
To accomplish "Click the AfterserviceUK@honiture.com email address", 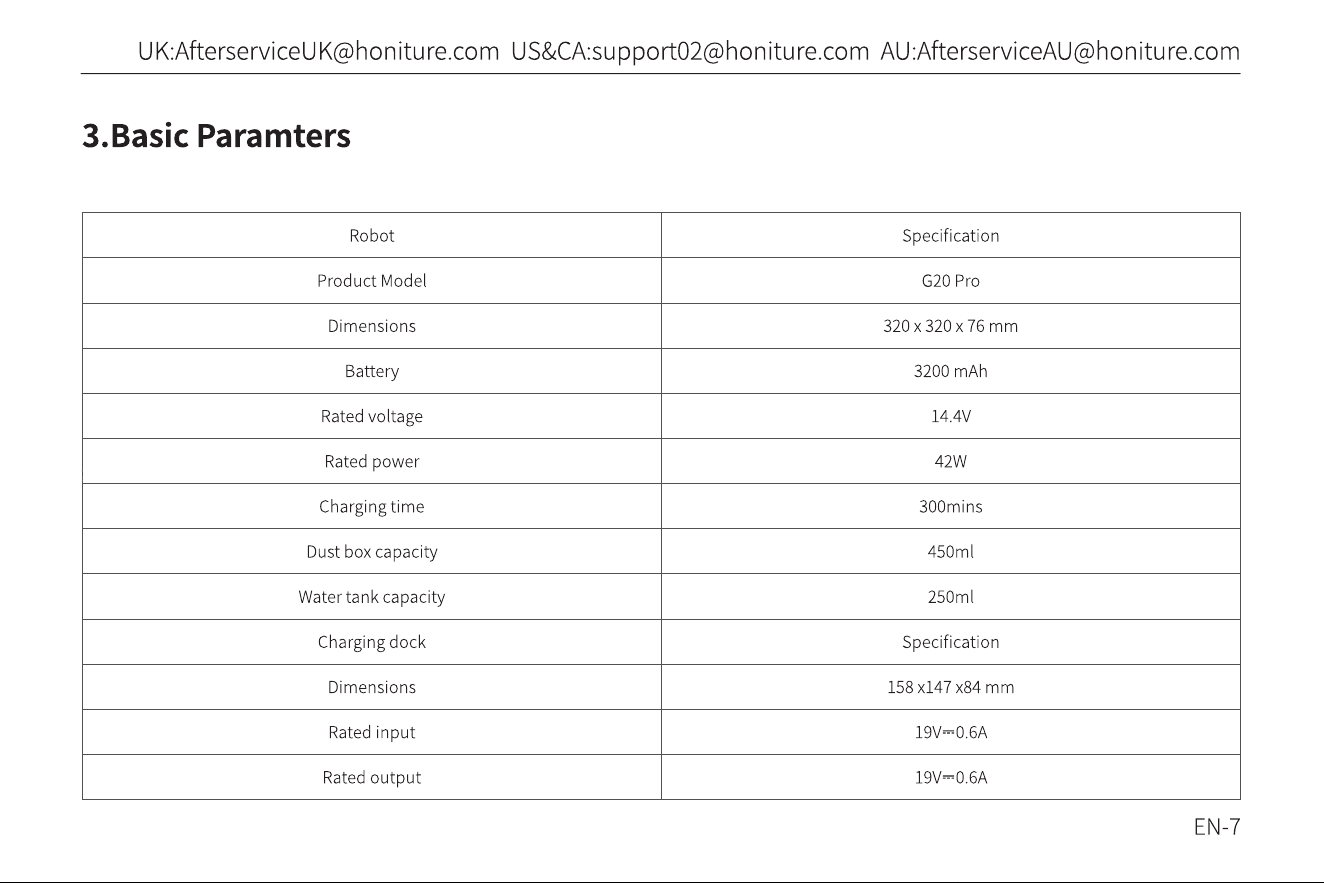I will (337, 51).
